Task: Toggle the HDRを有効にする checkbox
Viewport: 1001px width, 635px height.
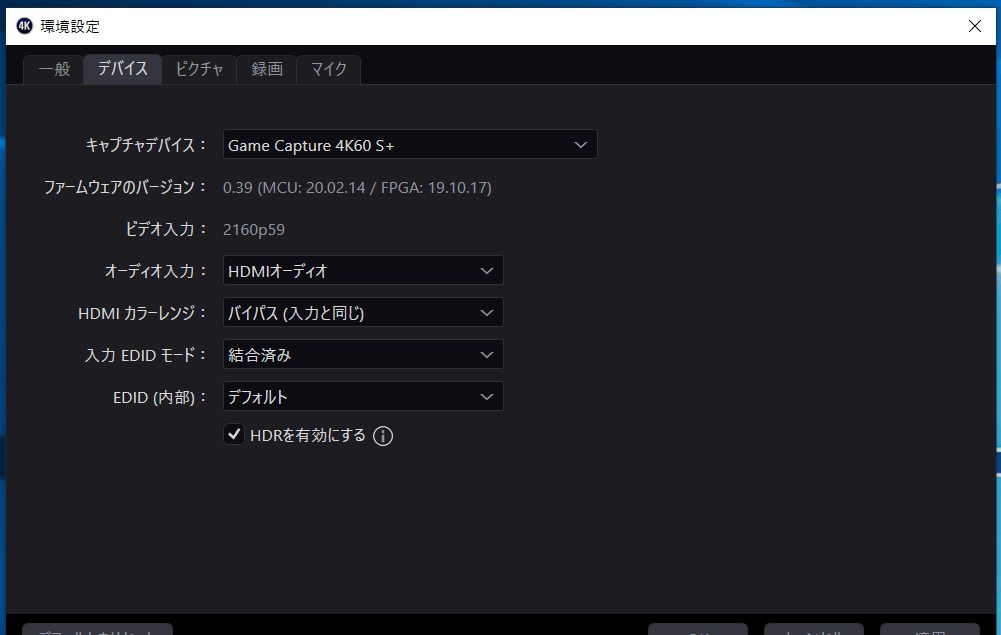Action: [234, 435]
